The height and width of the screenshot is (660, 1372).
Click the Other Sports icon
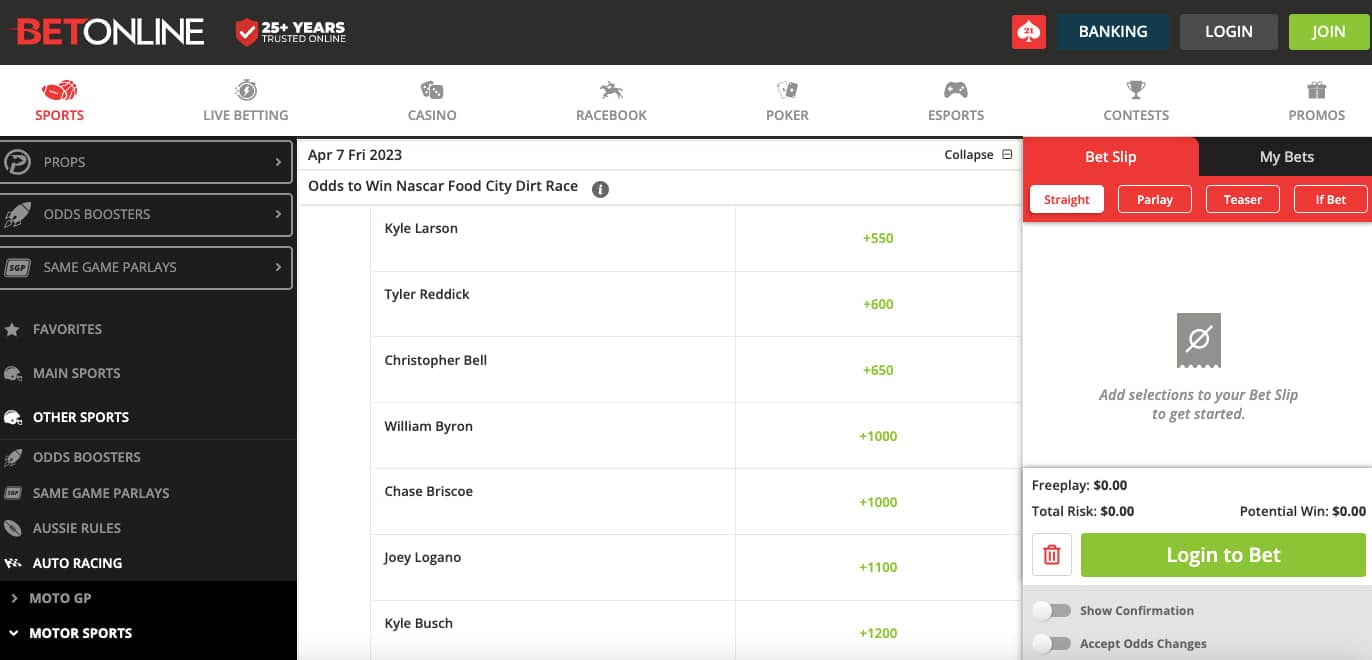pos(13,417)
